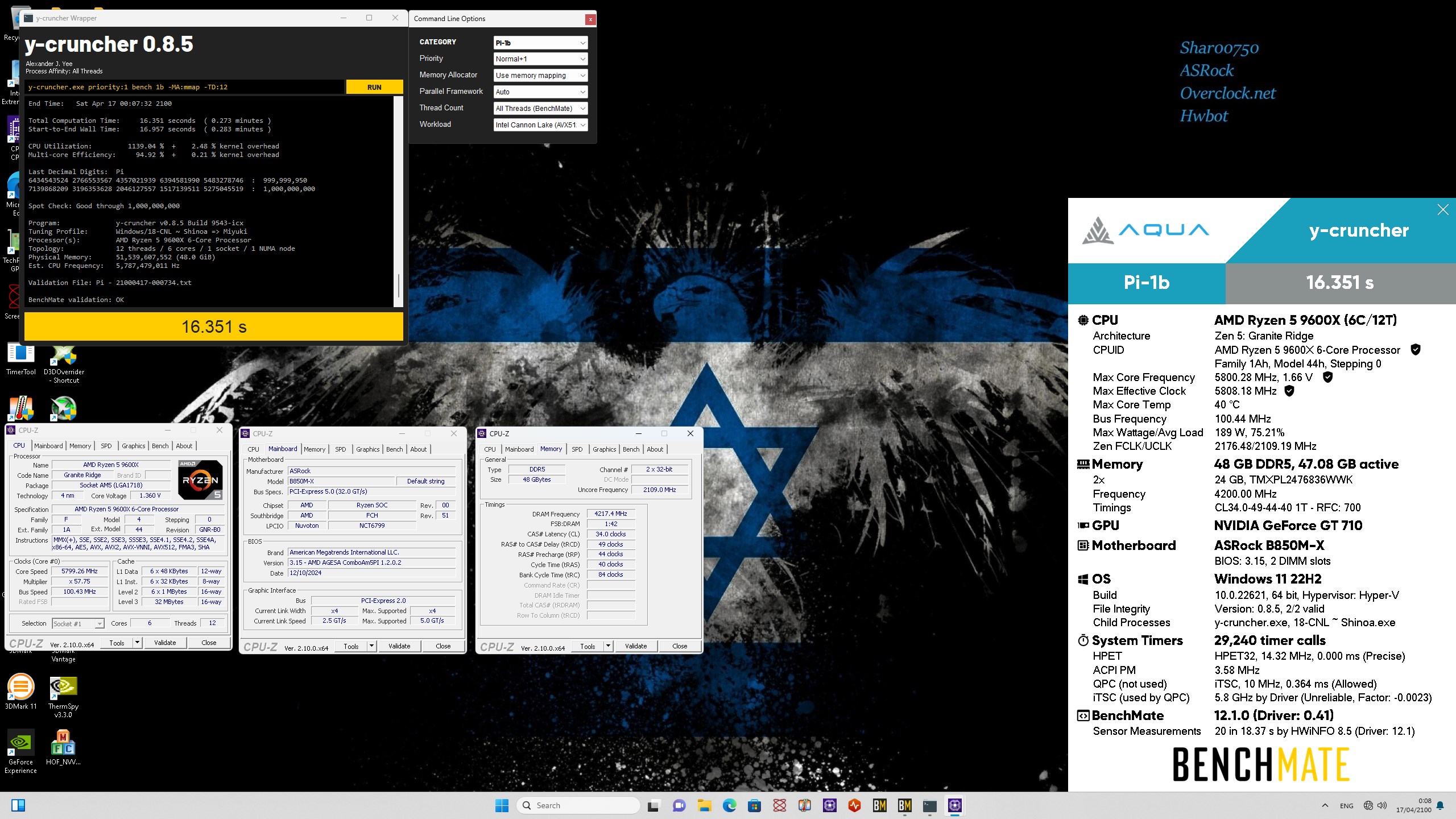Open the Chat taskbar icon
This screenshot has width=1456, height=819.
pyautogui.click(x=679, y=805)
